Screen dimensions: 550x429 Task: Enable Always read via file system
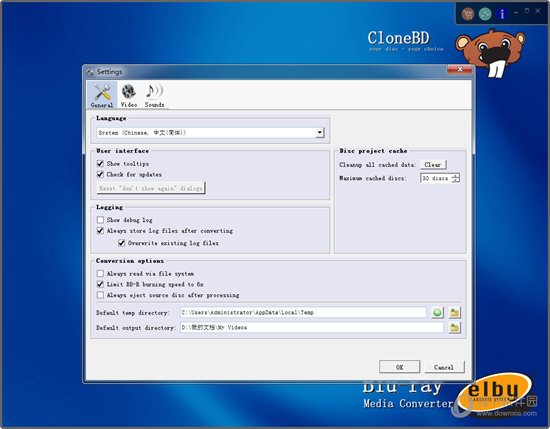coord(100,273)
